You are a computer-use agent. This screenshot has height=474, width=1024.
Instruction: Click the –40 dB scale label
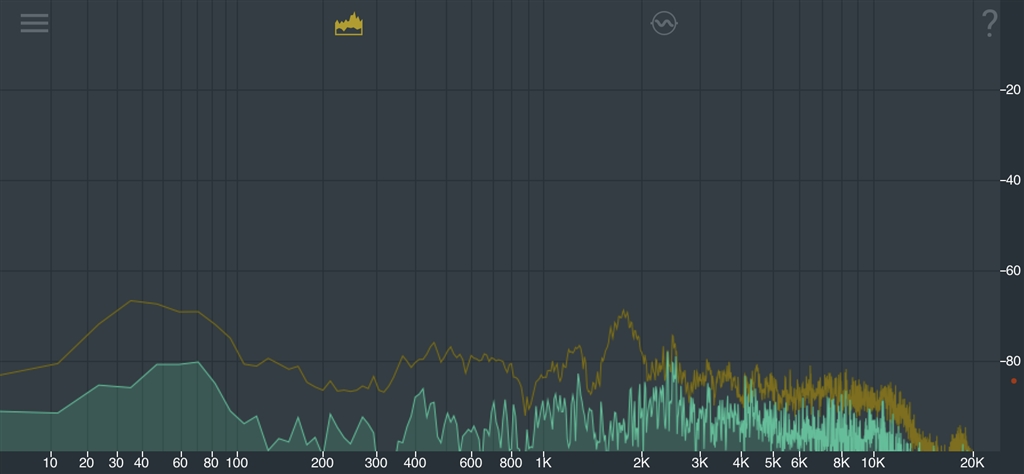1010,180
